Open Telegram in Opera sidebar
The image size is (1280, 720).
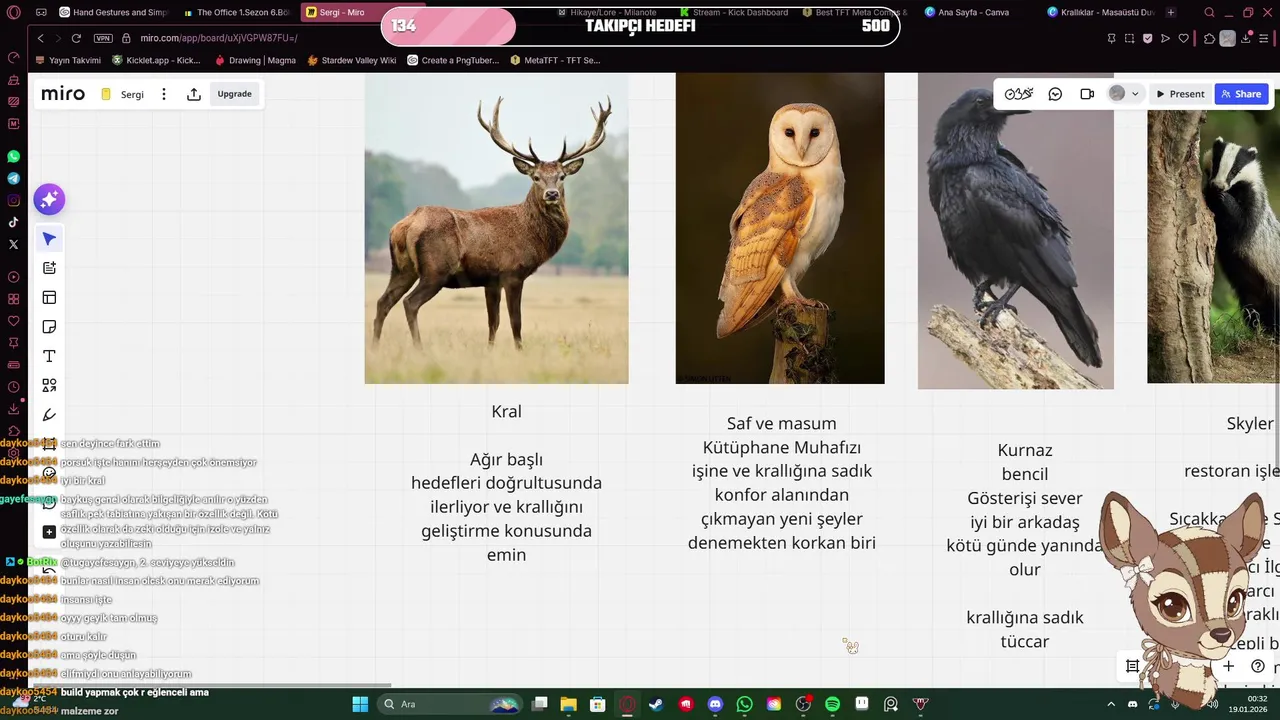tap(13, 178)
